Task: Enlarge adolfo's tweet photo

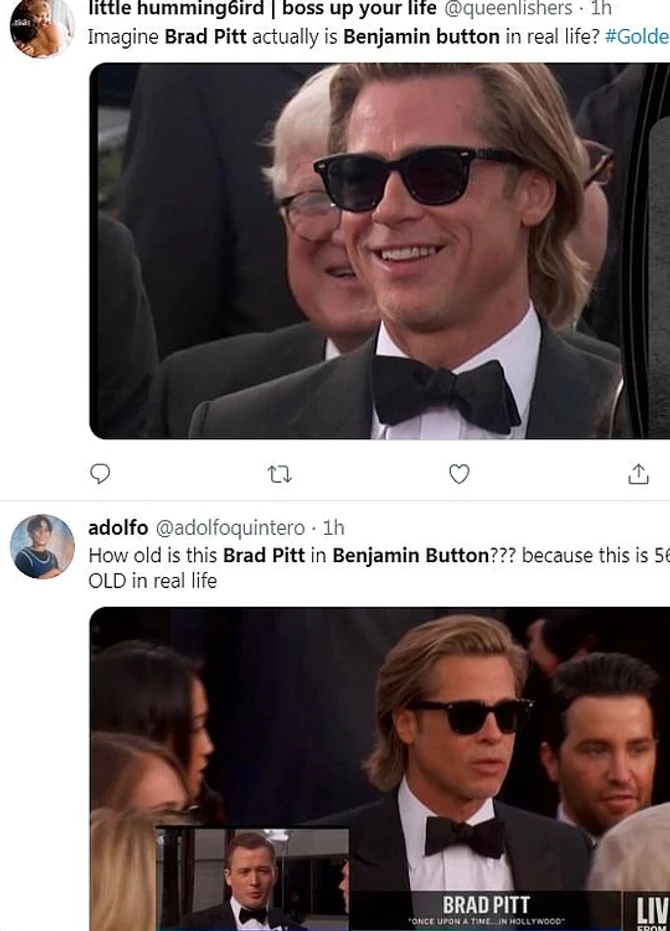Action: pos(380,768)
